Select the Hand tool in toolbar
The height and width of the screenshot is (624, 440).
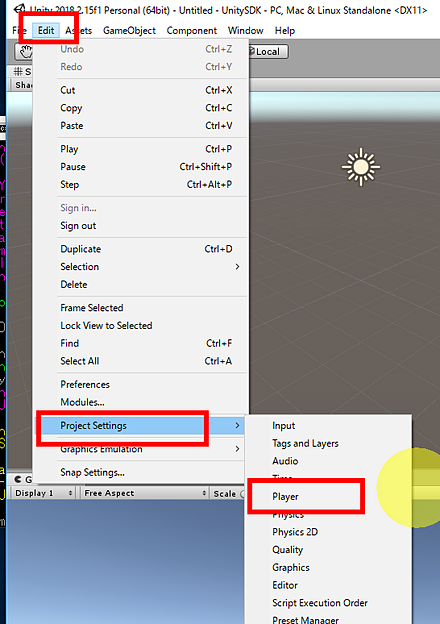(25, 52)
